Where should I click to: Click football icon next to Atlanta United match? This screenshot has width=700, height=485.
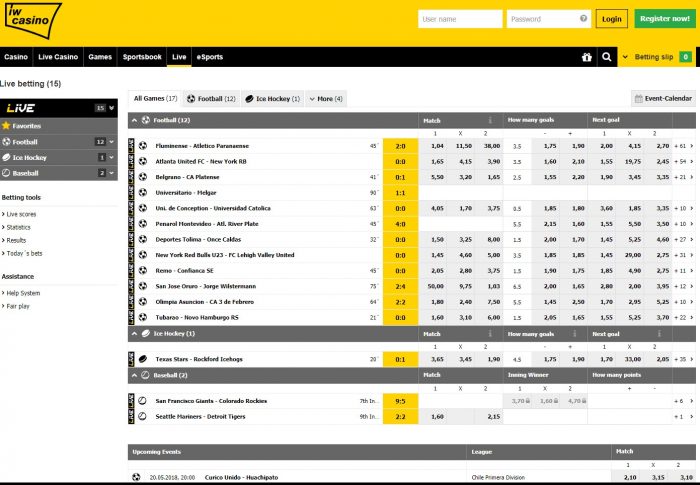coord(142,161)
